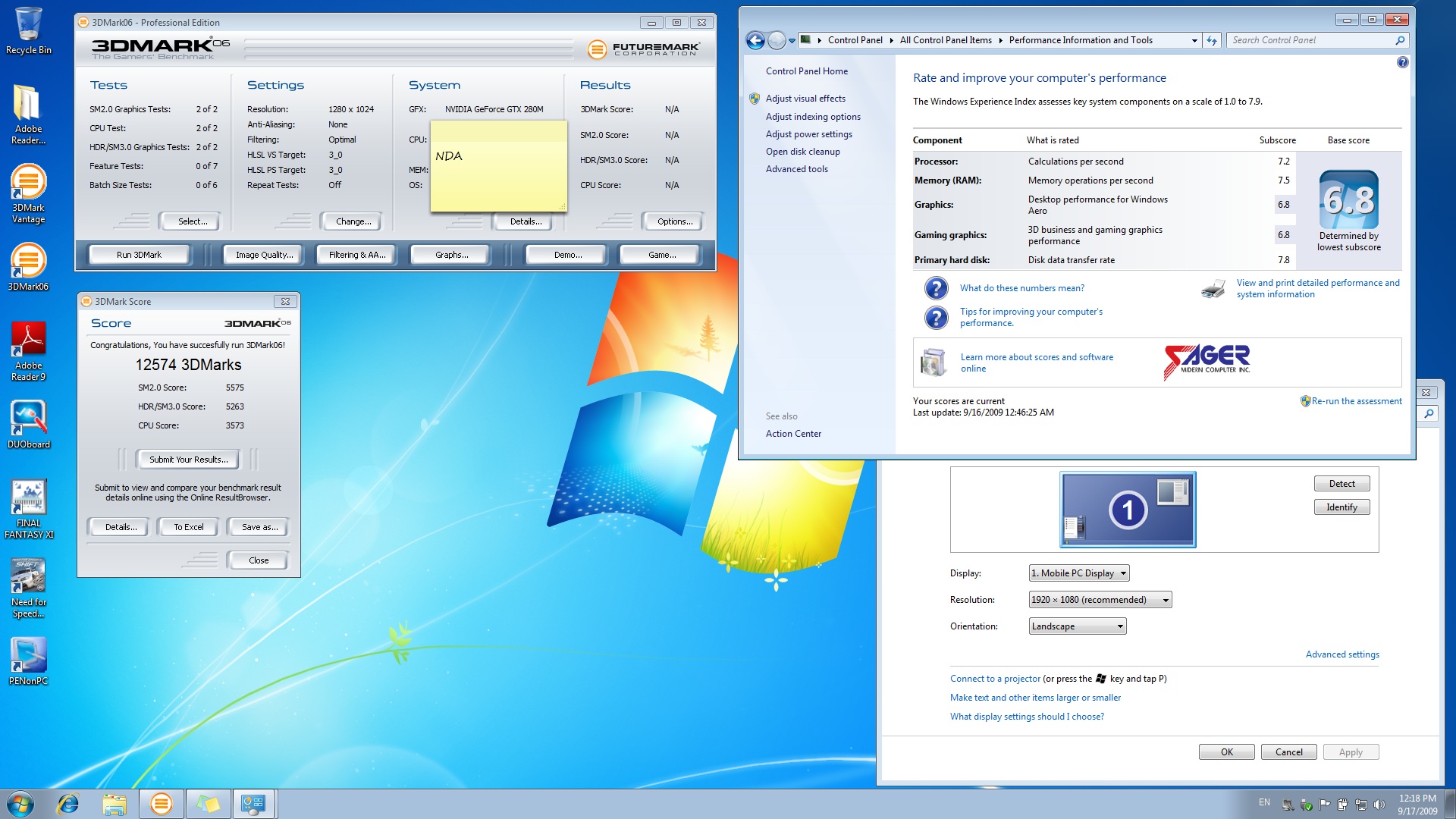The image size is (1456, 819).
Task: Switch to the Control Panel taskbar button
Action: pos(254,804)
